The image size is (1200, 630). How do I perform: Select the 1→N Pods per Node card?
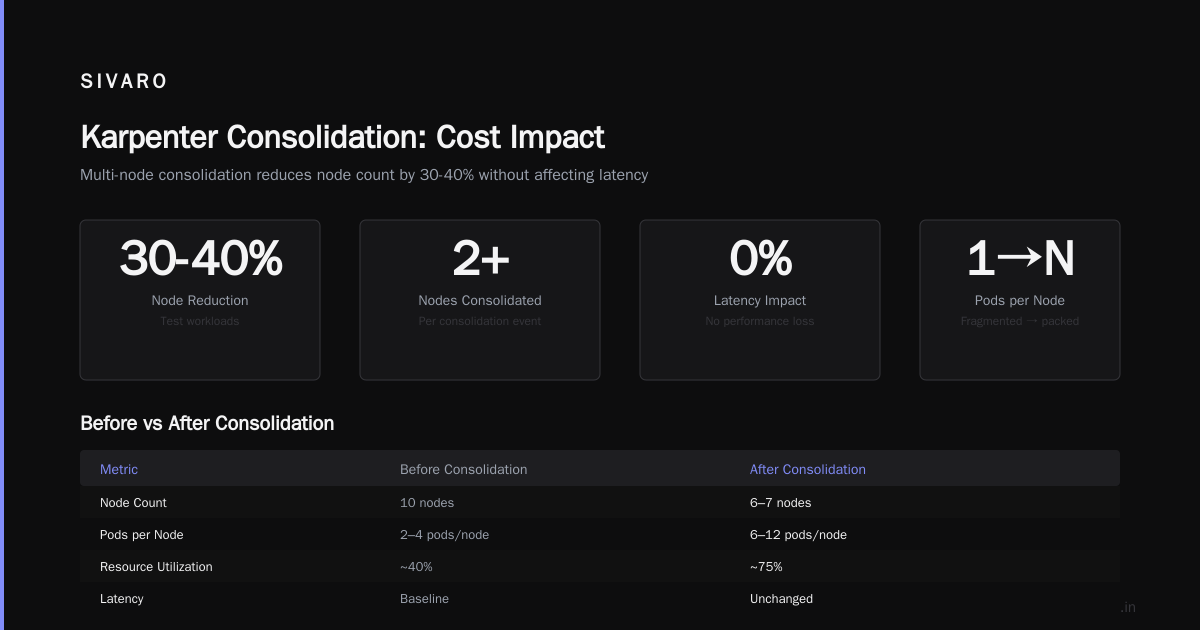(x=1020, y=300)
